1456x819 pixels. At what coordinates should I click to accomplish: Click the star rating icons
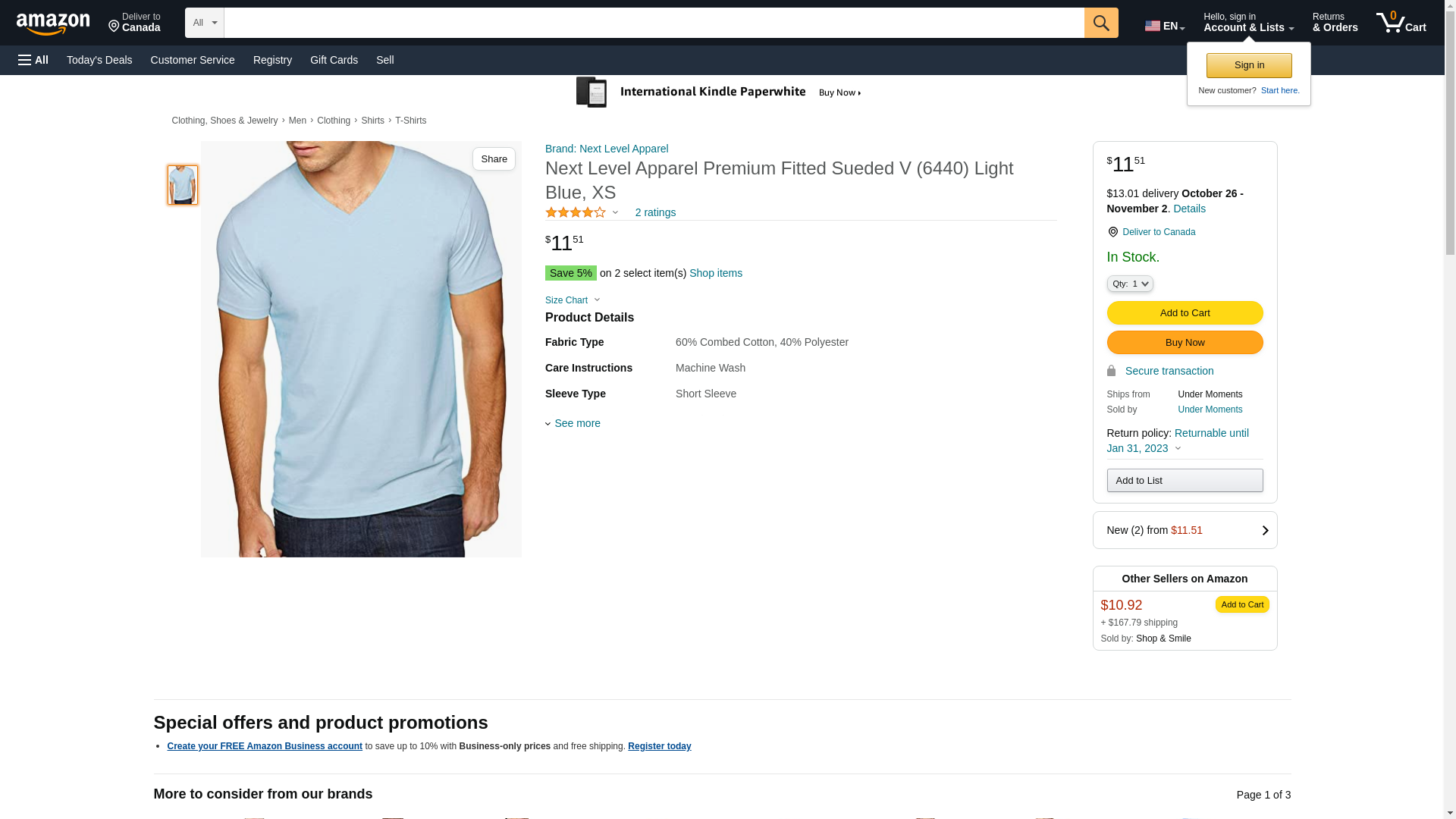[x=576, y=213]
